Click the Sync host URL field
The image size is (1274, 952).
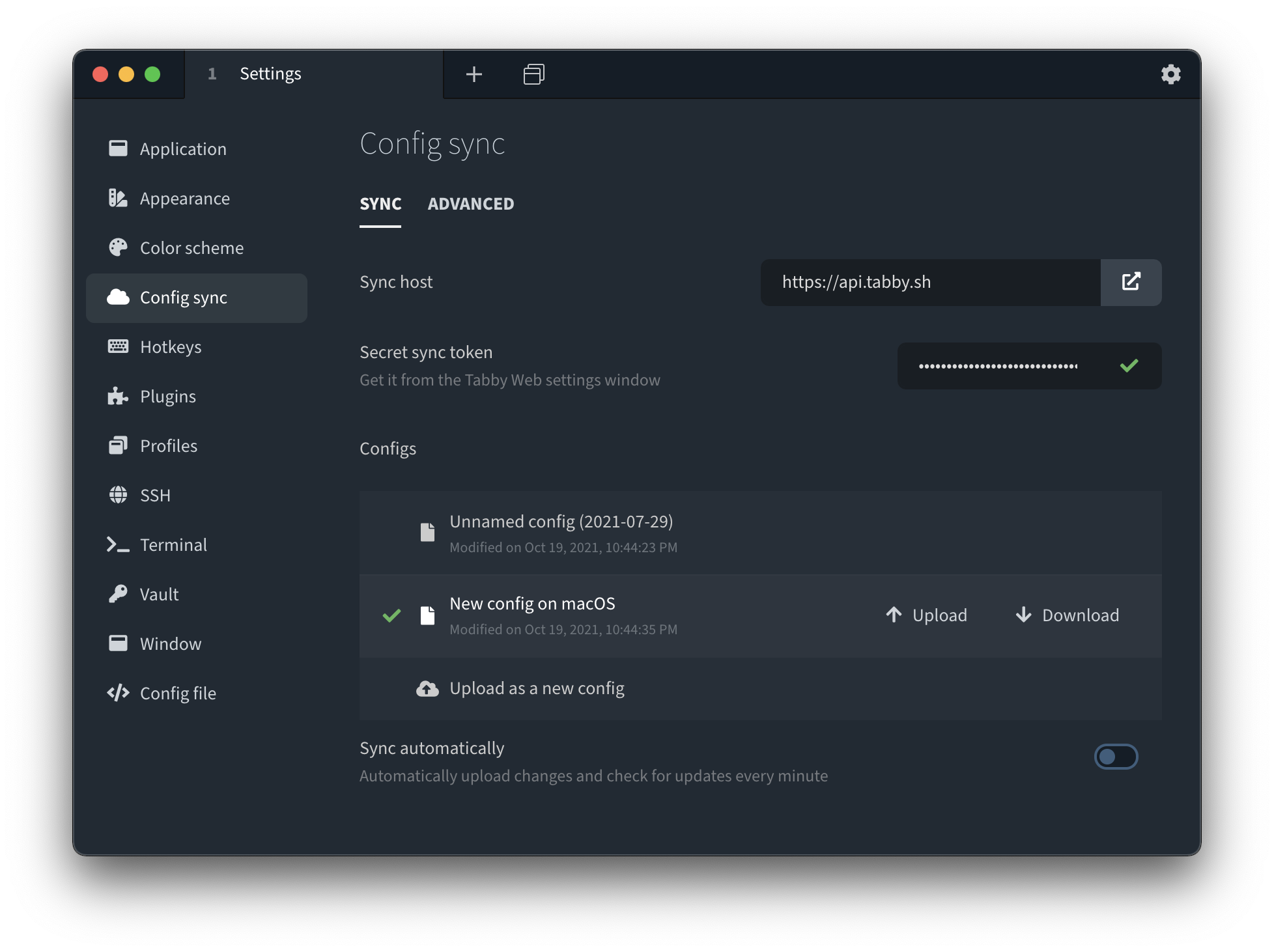[930, 282]
